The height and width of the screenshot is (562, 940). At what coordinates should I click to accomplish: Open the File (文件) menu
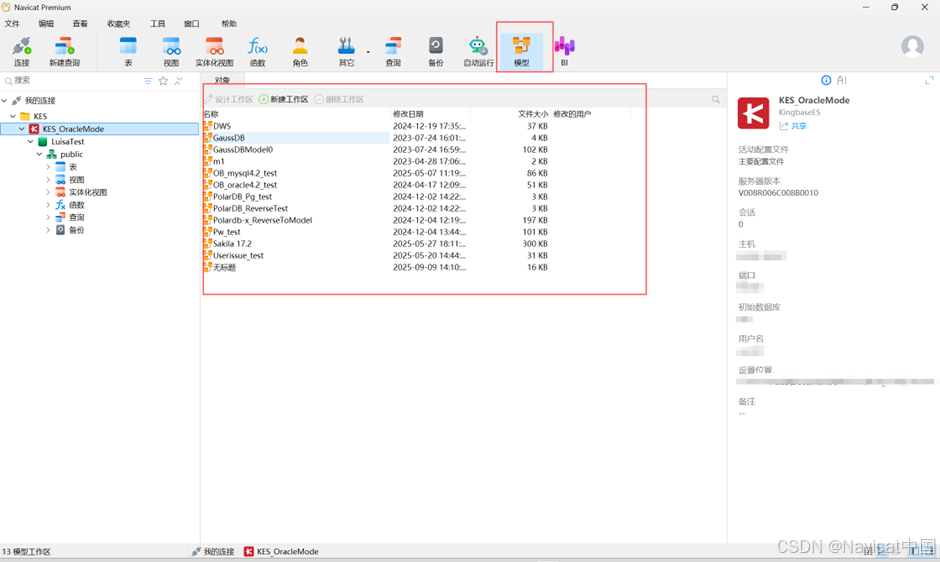(x=12, y=24)
